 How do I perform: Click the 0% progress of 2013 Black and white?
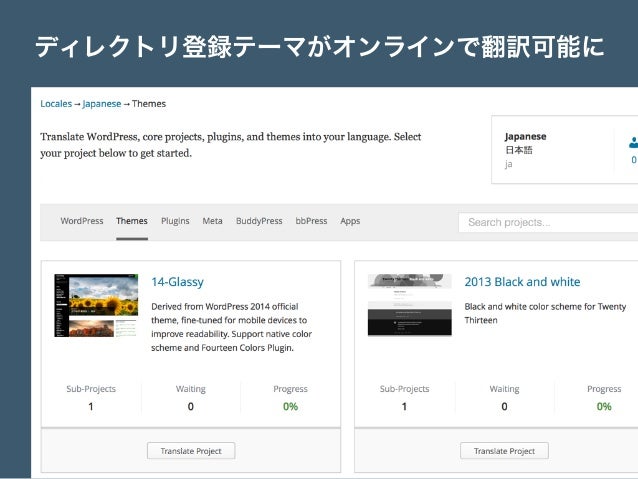[604, 406]
